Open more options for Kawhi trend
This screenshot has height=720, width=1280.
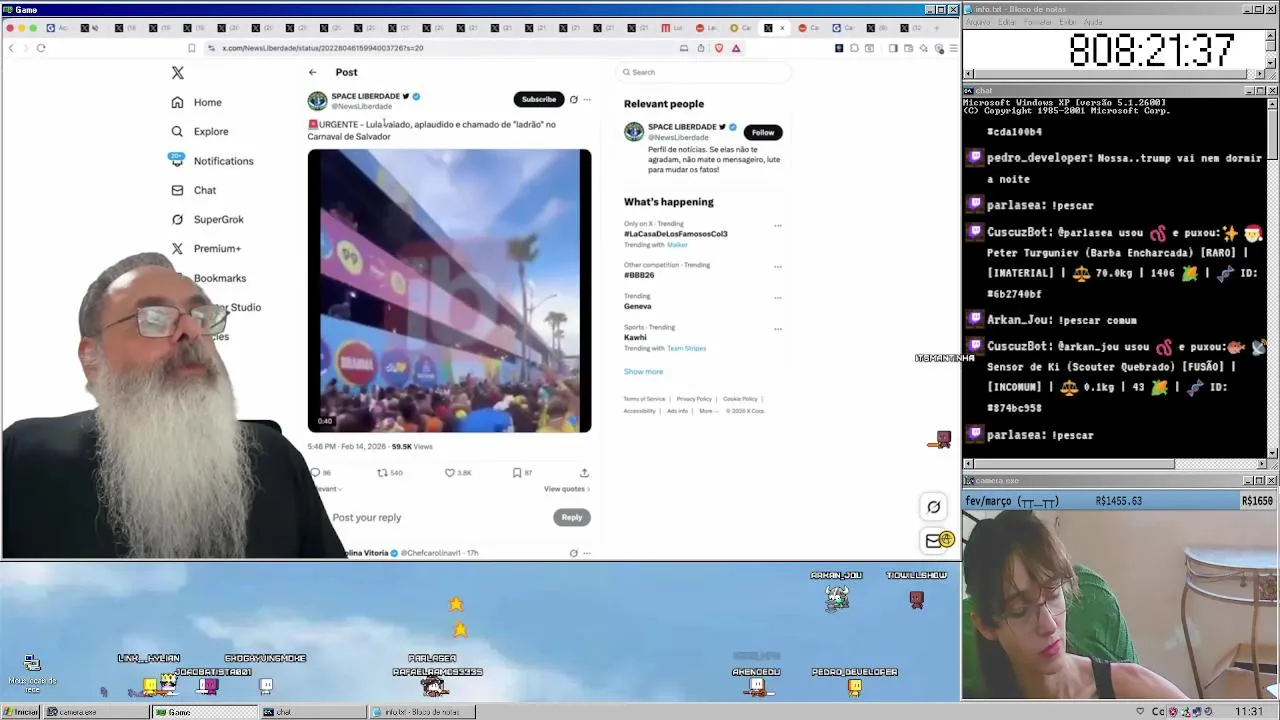pos(778,329)
